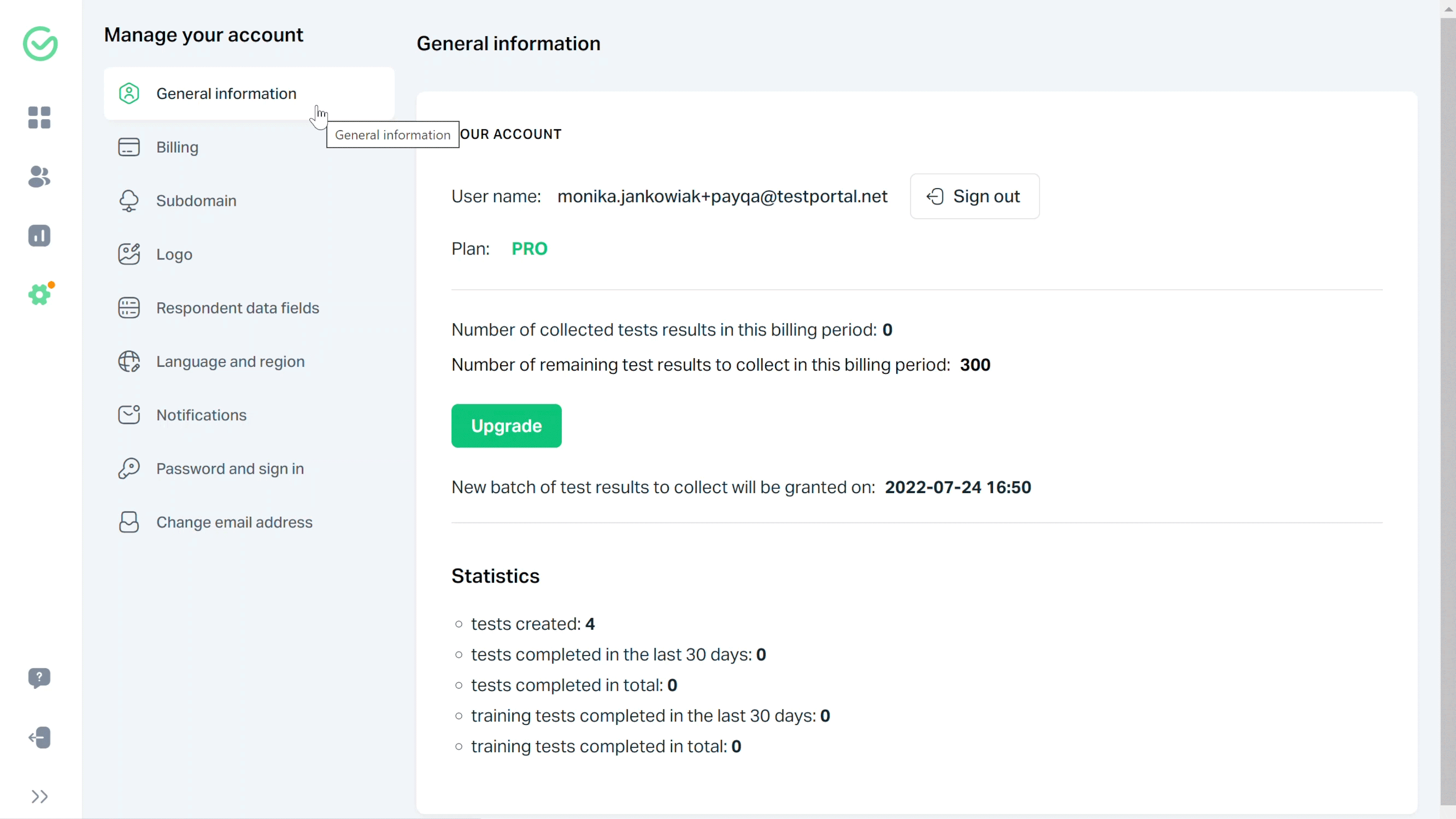Open the dashboard grid icon

(39, 118)
